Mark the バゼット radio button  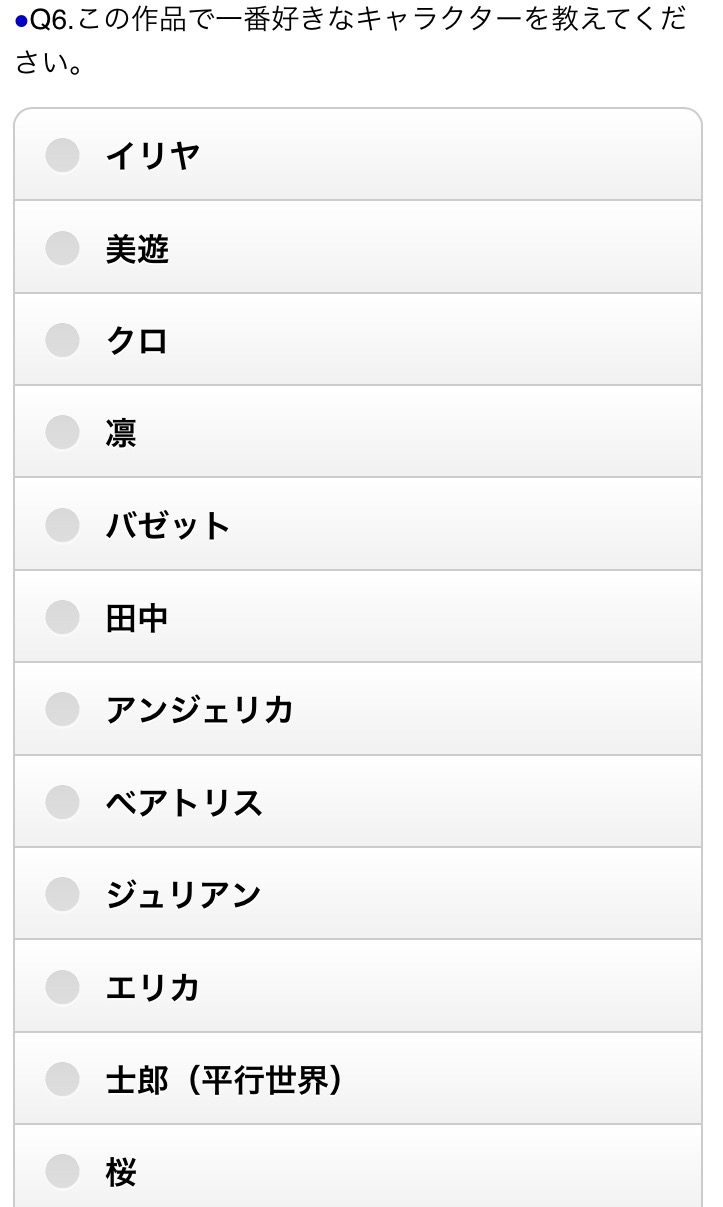pos(62,524)
